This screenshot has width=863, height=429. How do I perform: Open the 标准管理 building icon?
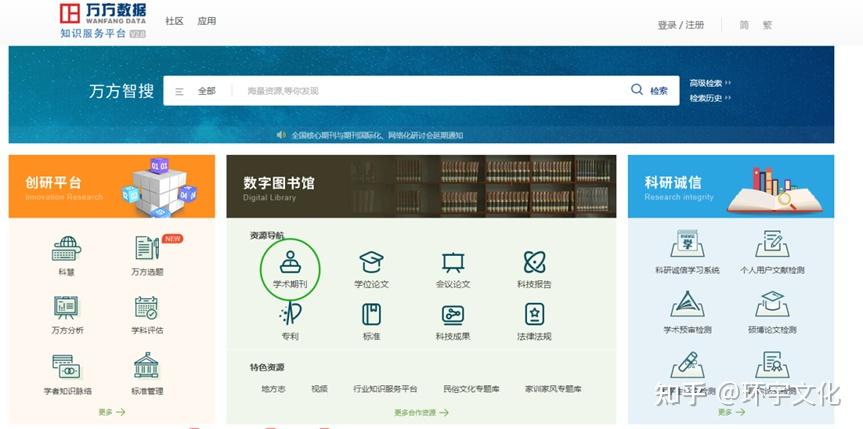coord(146,366)
